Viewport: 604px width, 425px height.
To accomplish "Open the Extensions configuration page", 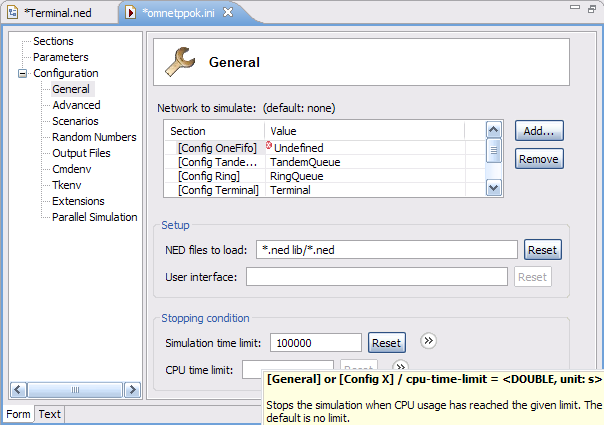I will pos(79,201).
